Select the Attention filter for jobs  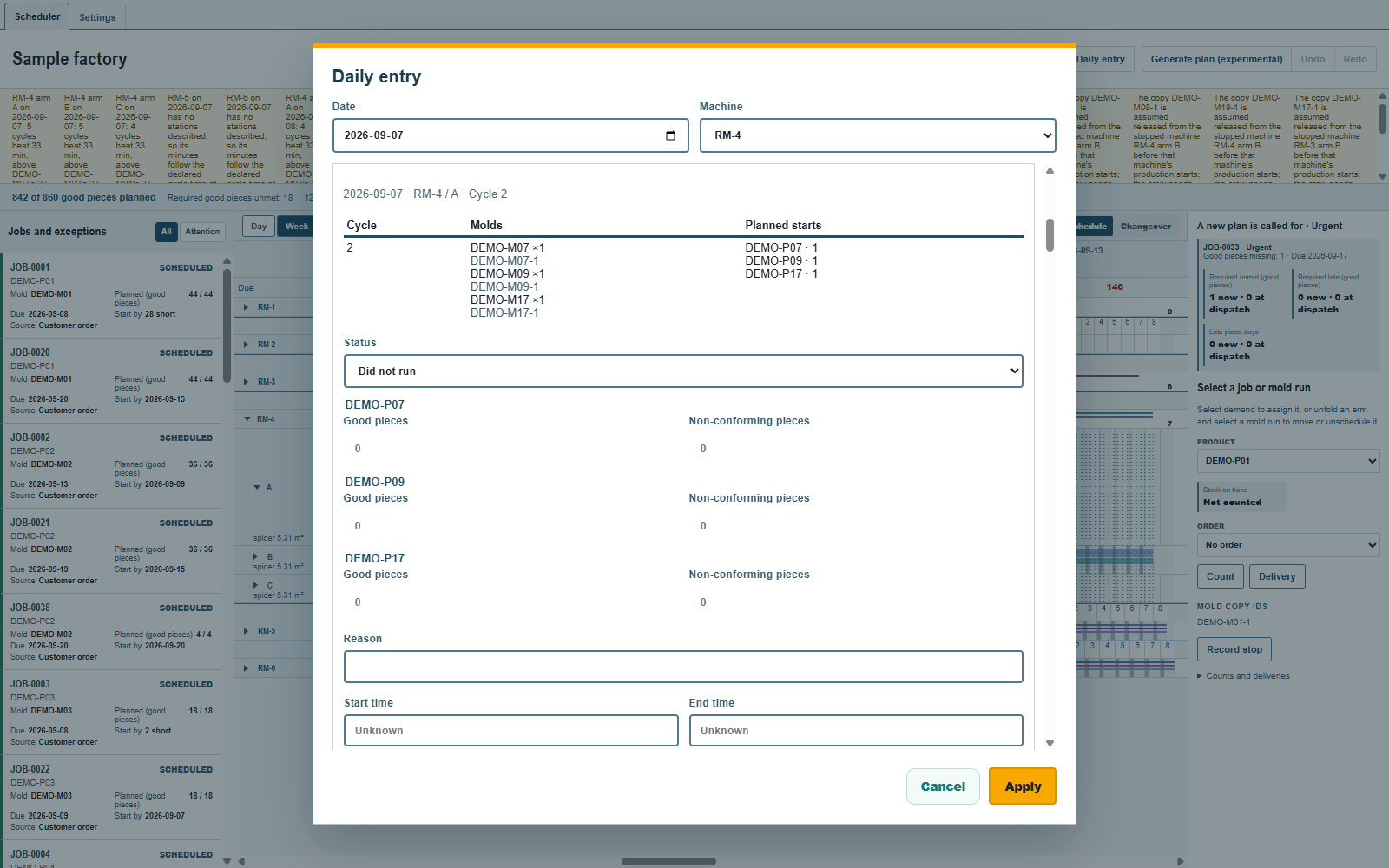pyautogui.click(x=202, y=232)
